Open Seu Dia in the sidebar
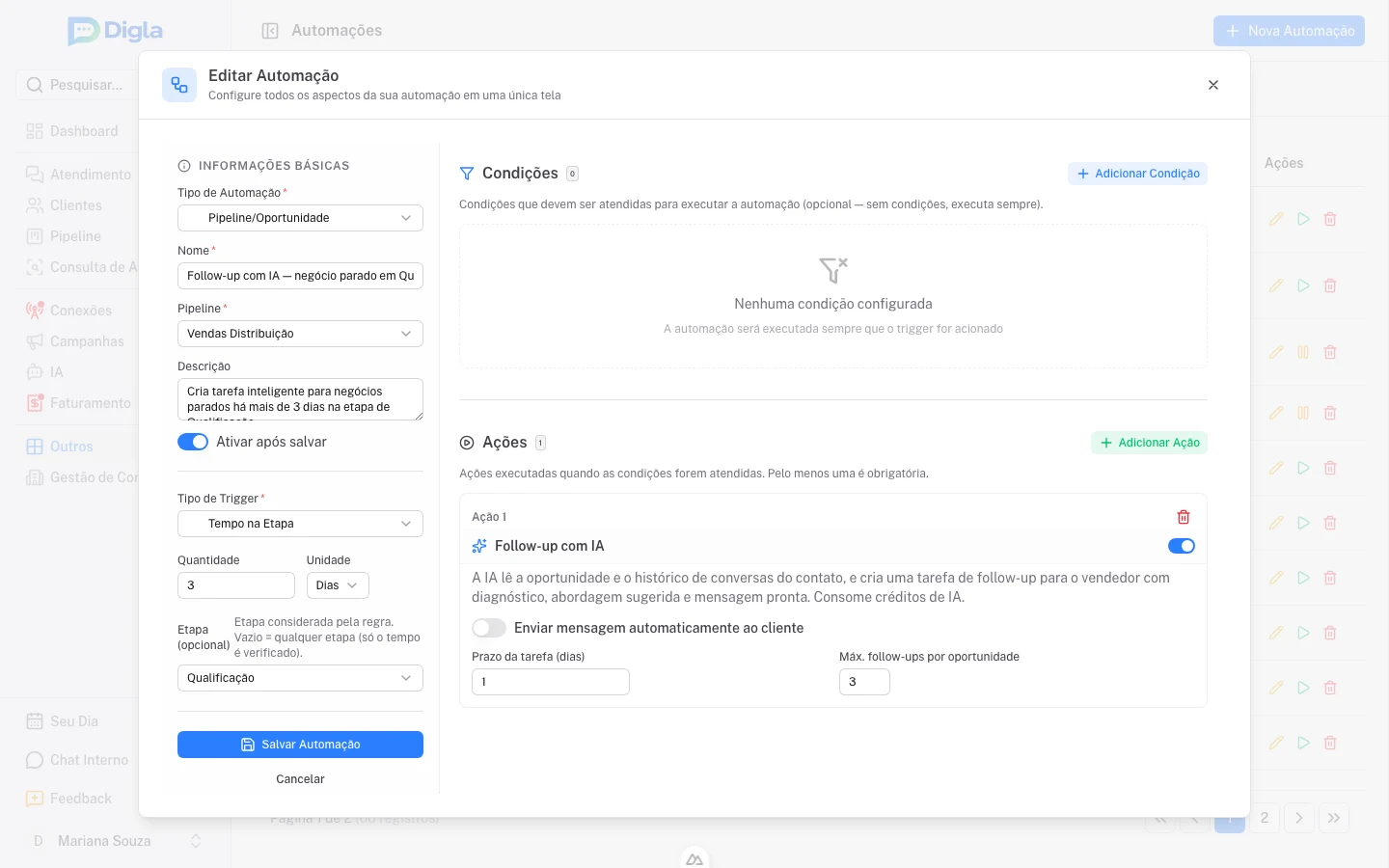This screenshot has height=868, width=1389. [63, 721]
